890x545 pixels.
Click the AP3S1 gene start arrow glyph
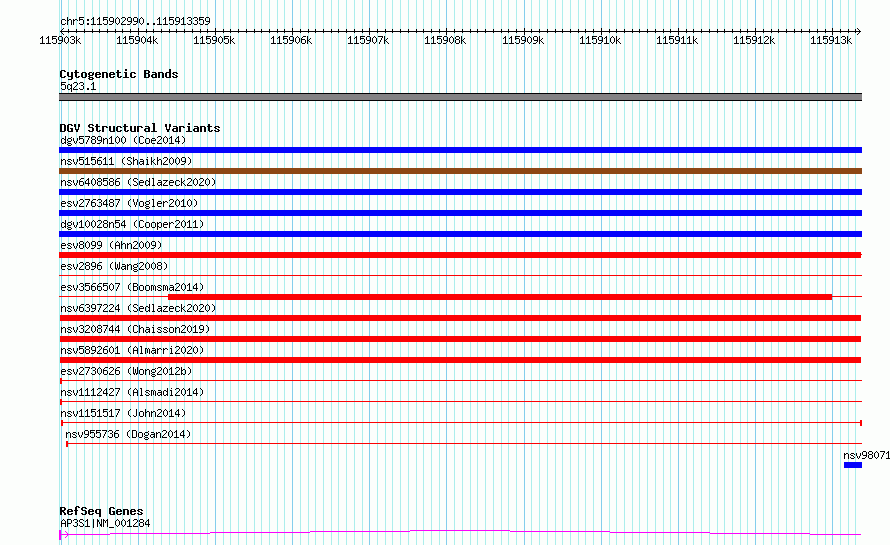click(x=64, y=534)
